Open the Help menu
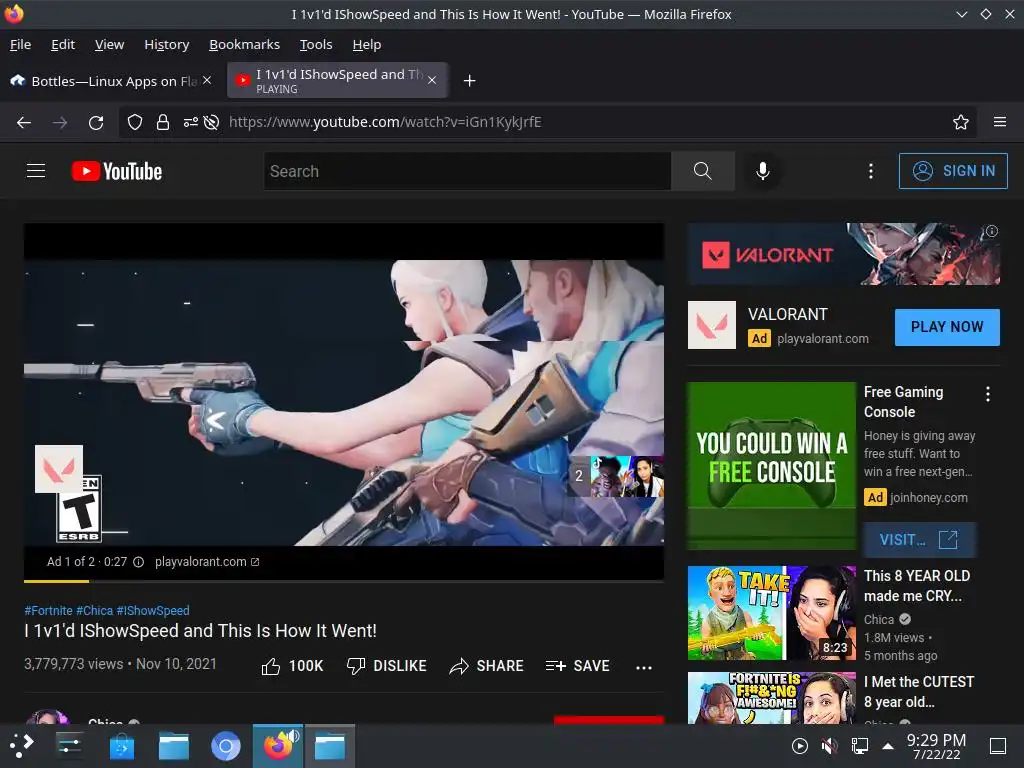The width and height of the screenshot is (1024, 768). click(x=366, y=44)
